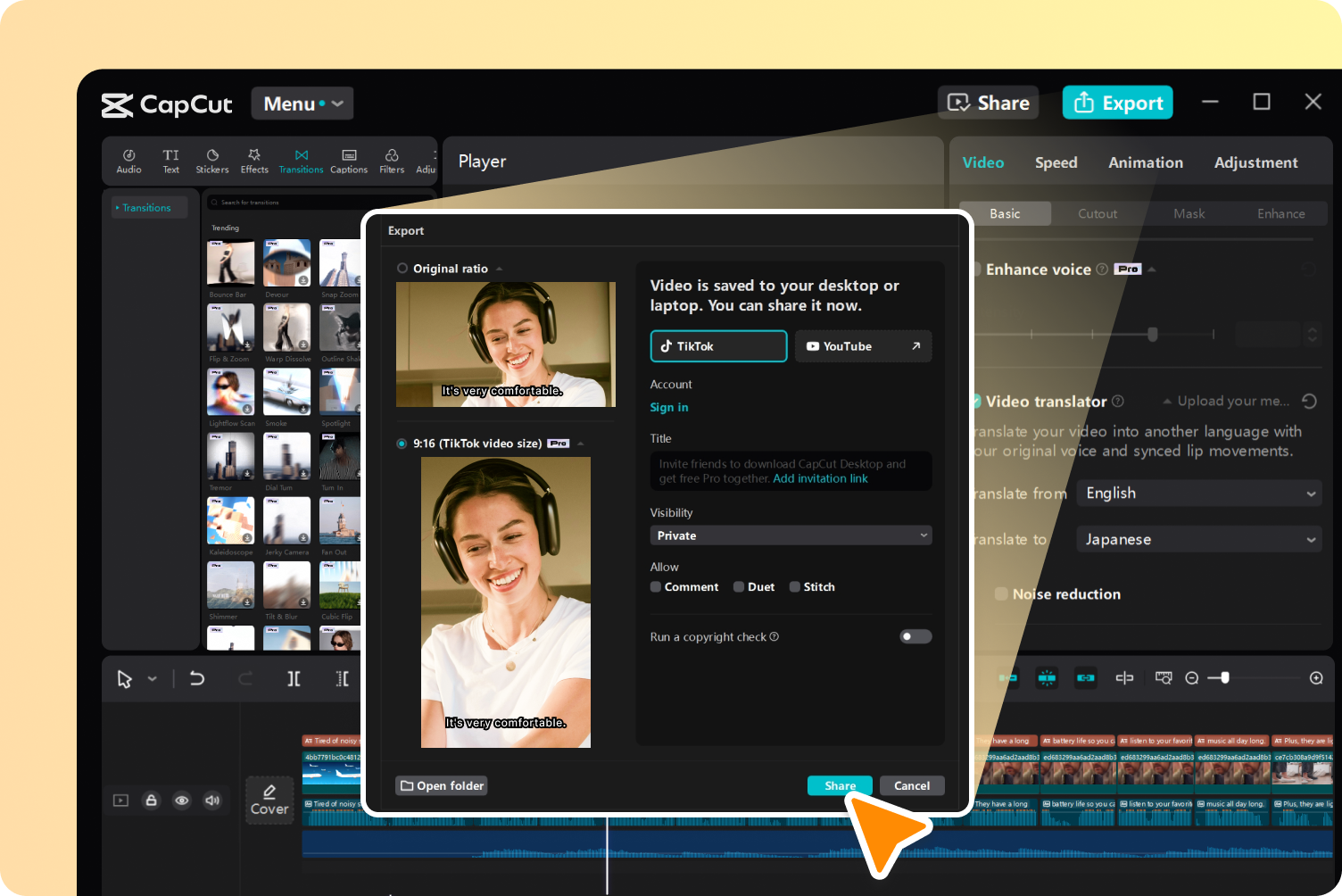Collapse the Original ratio section arrow

pos(499,269)
